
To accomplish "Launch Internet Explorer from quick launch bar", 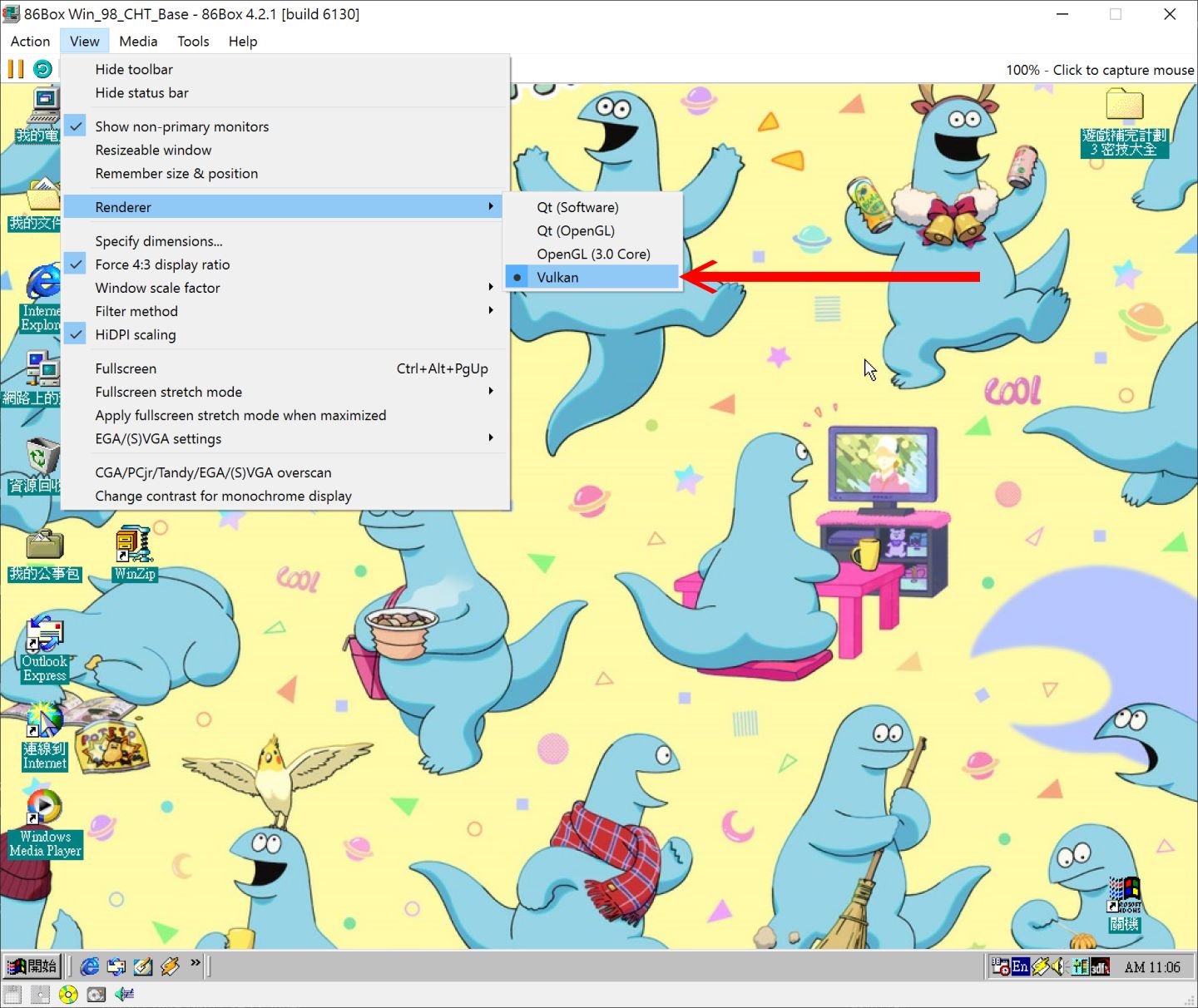I will pos(89,966).
